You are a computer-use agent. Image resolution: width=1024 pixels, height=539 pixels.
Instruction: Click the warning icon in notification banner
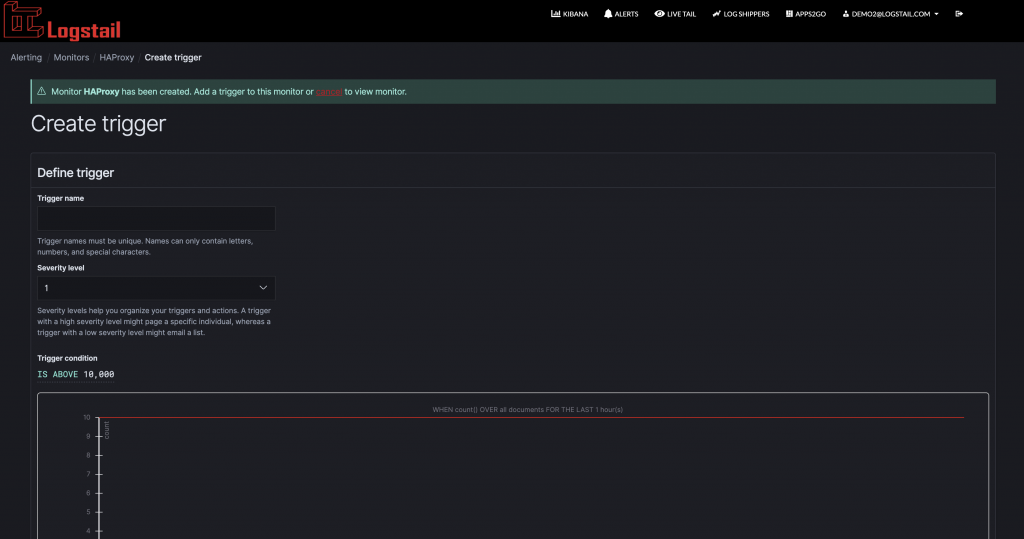[42, 91]
